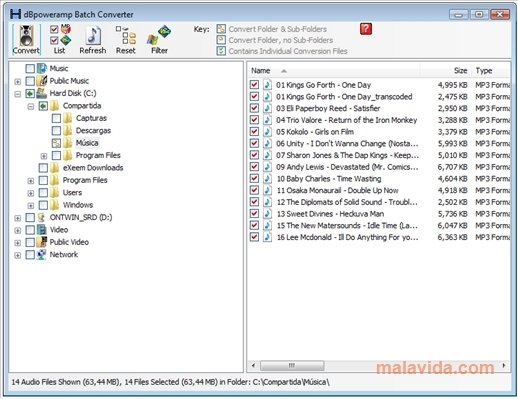Screen dimensions: 518x399
Task: Click the red help question mark icon
Action: click(x=366, y=29)
